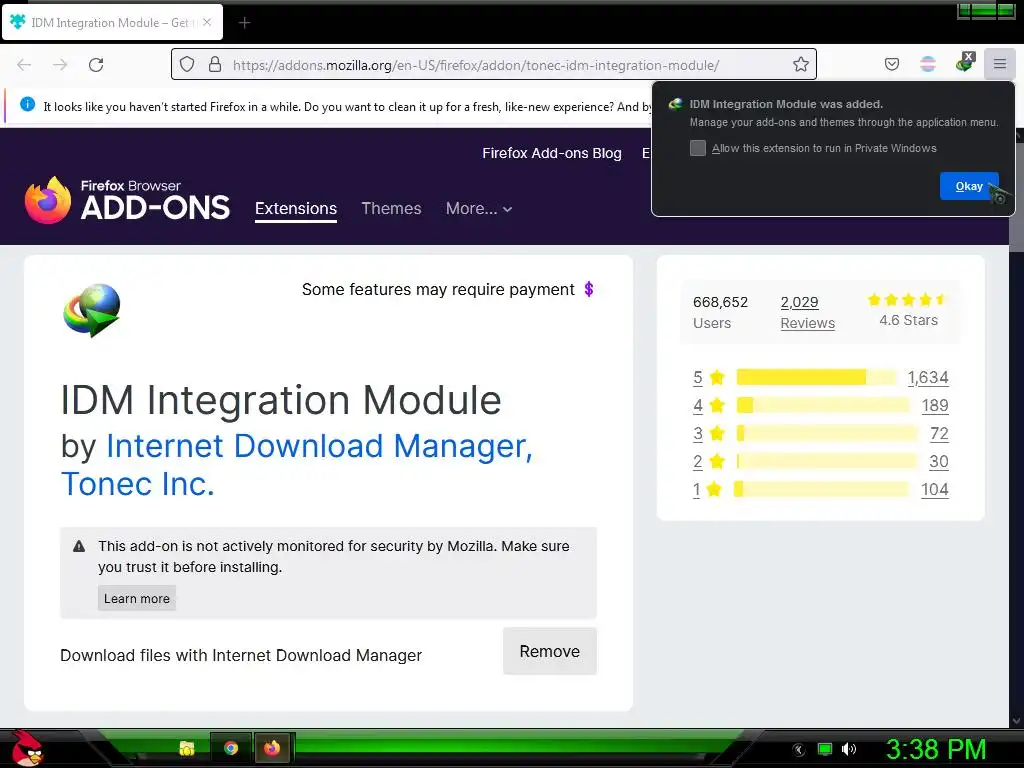
Task: Click the page vertical scrollbar
Action: click(1016, 428)
